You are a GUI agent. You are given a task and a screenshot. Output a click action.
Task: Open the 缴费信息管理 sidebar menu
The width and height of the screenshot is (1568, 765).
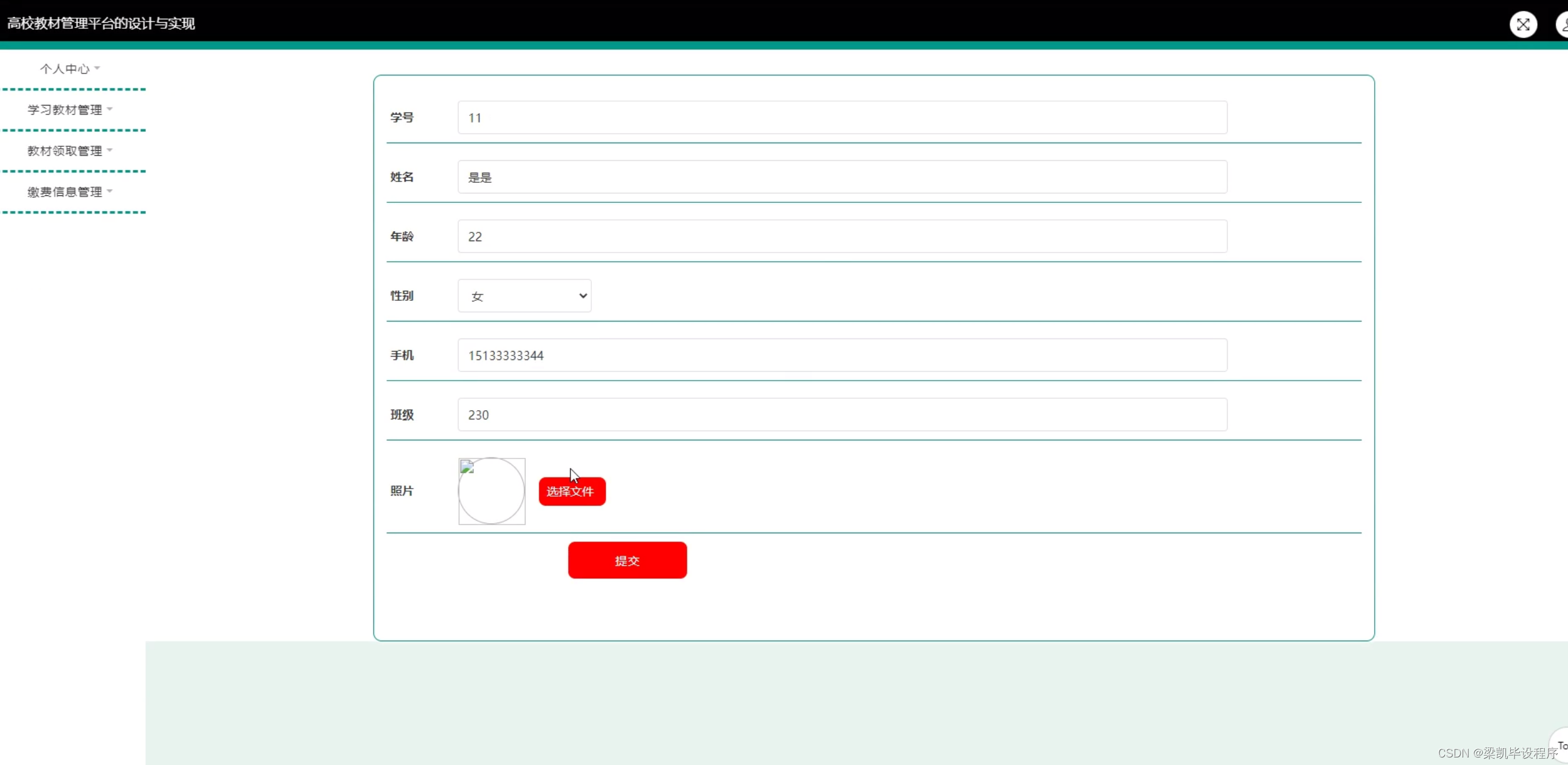tap(65, 192)
